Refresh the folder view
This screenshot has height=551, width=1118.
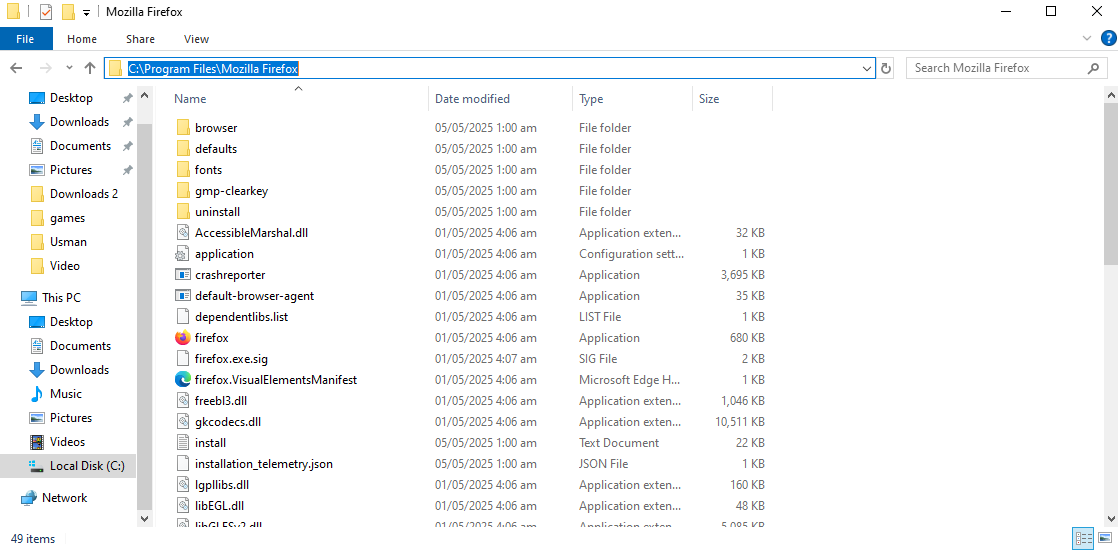click(886, 68)
